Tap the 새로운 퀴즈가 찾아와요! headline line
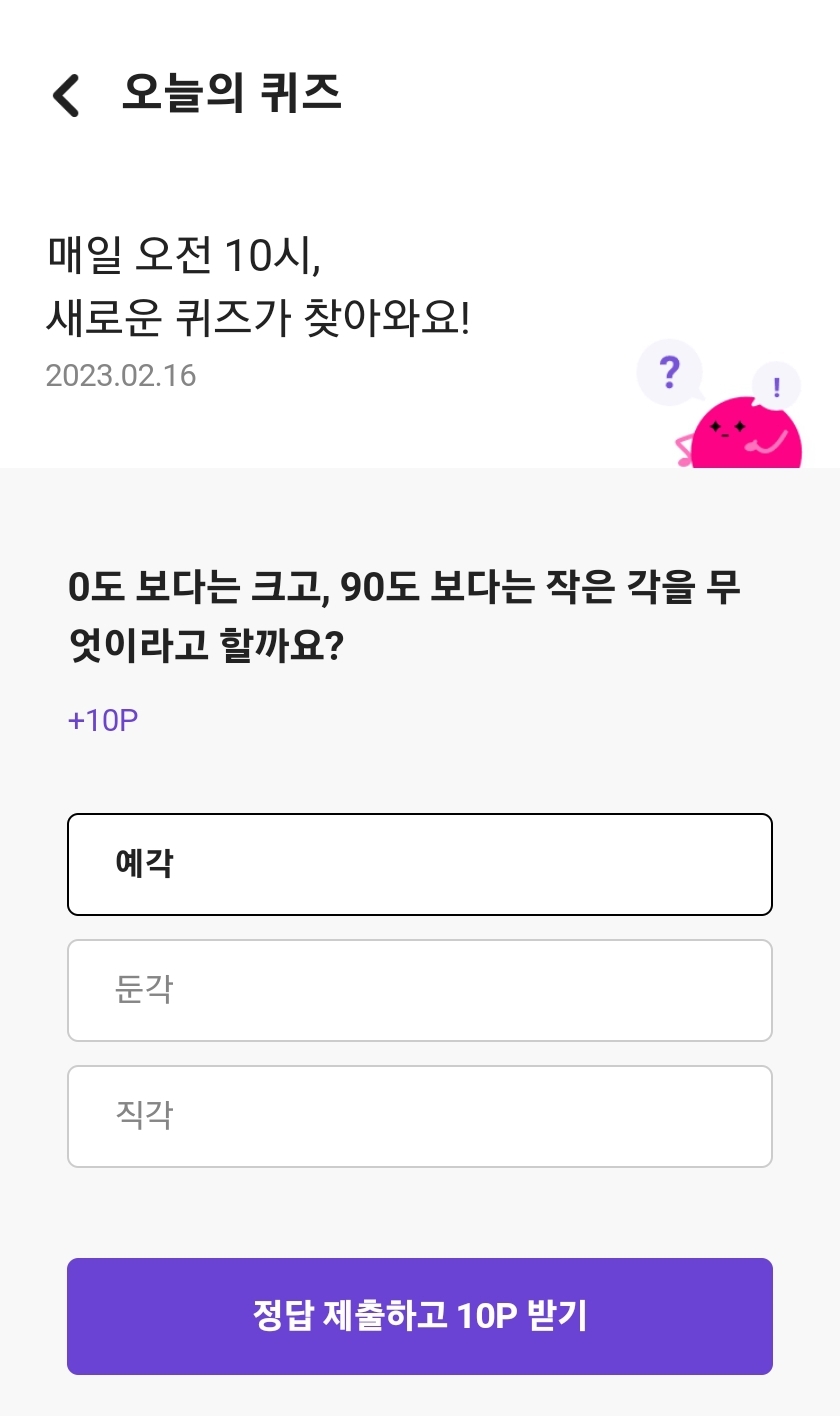Image resolution: width=840 pixels, height=1416 pixels. click(x=258, y=319)
